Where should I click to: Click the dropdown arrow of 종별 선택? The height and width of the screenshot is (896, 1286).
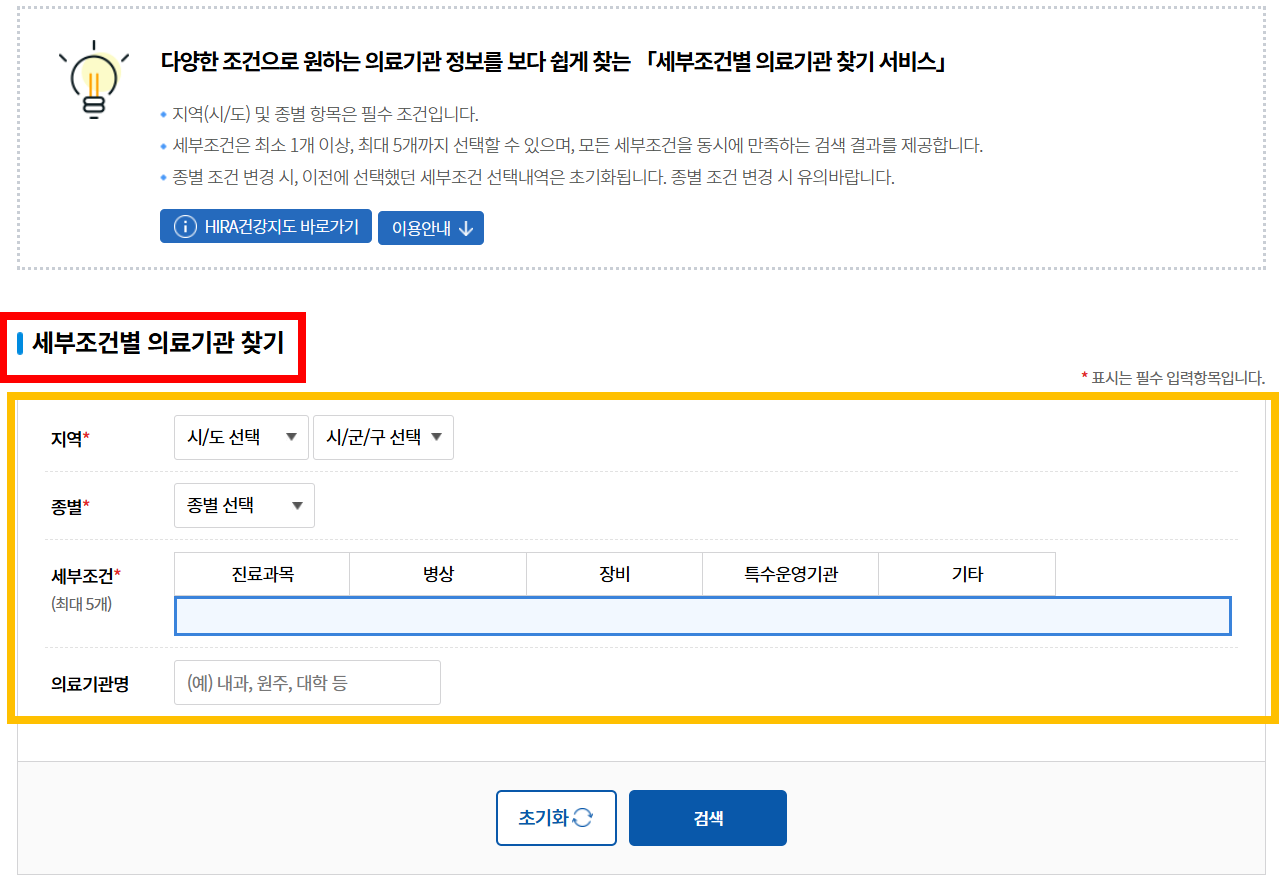(x=297, y=505)
